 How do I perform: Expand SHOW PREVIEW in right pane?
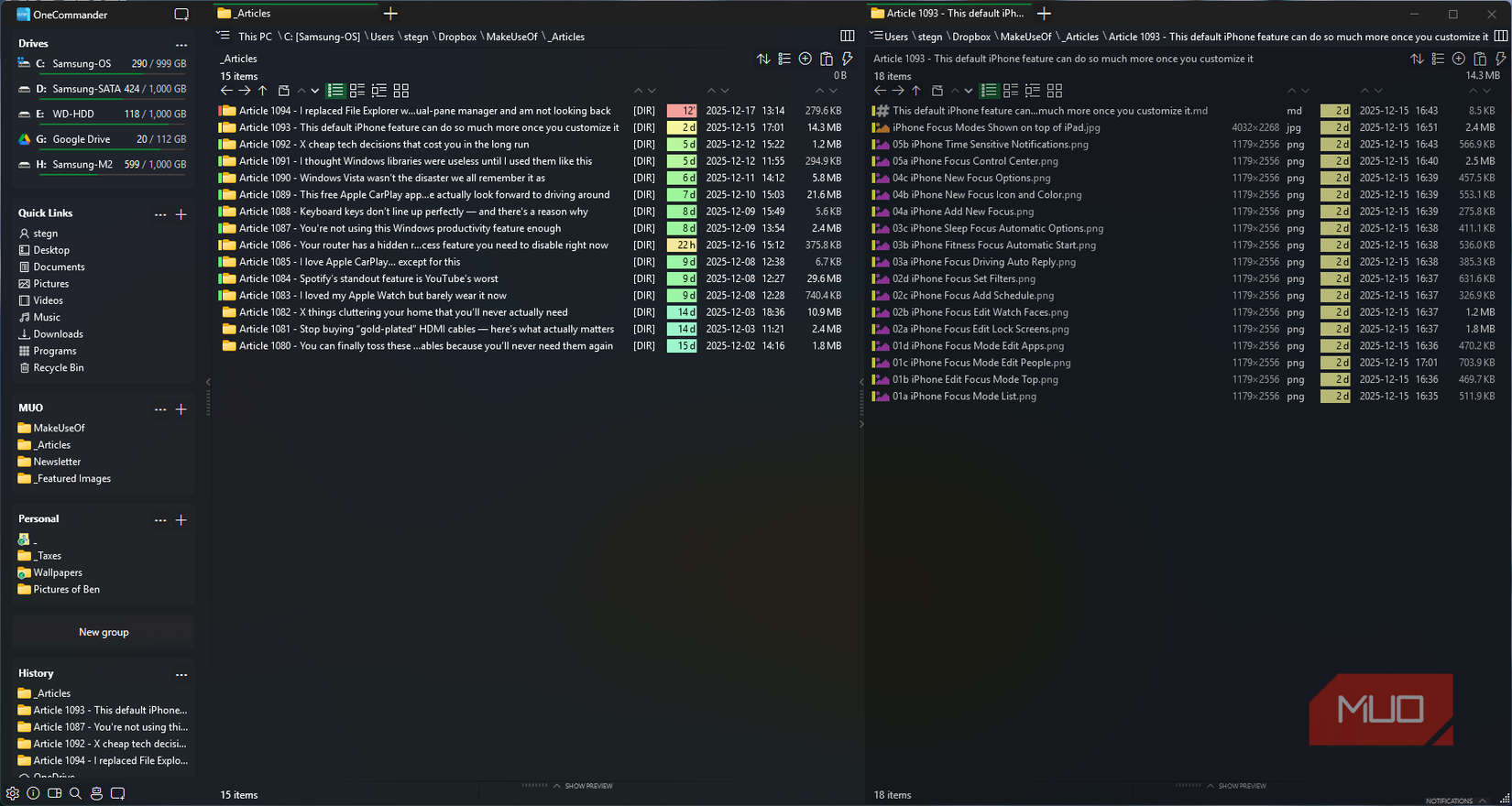point(1235,786)
